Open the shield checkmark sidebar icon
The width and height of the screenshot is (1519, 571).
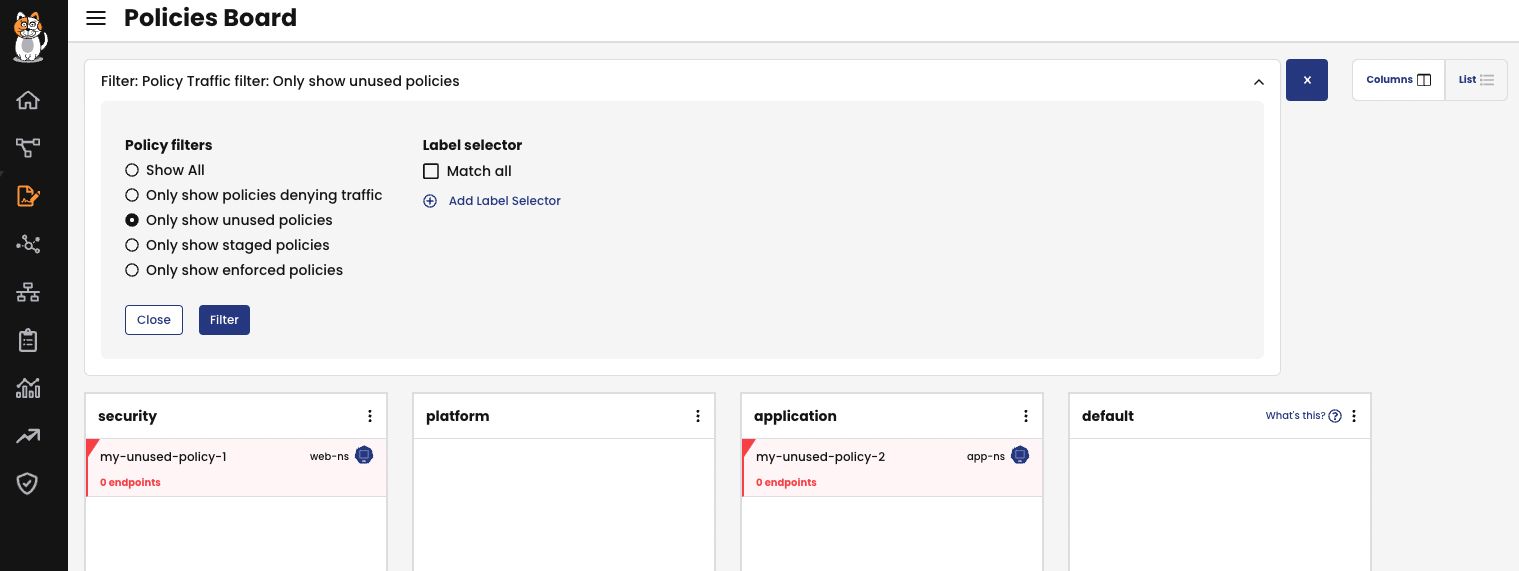tap(28, 484)
